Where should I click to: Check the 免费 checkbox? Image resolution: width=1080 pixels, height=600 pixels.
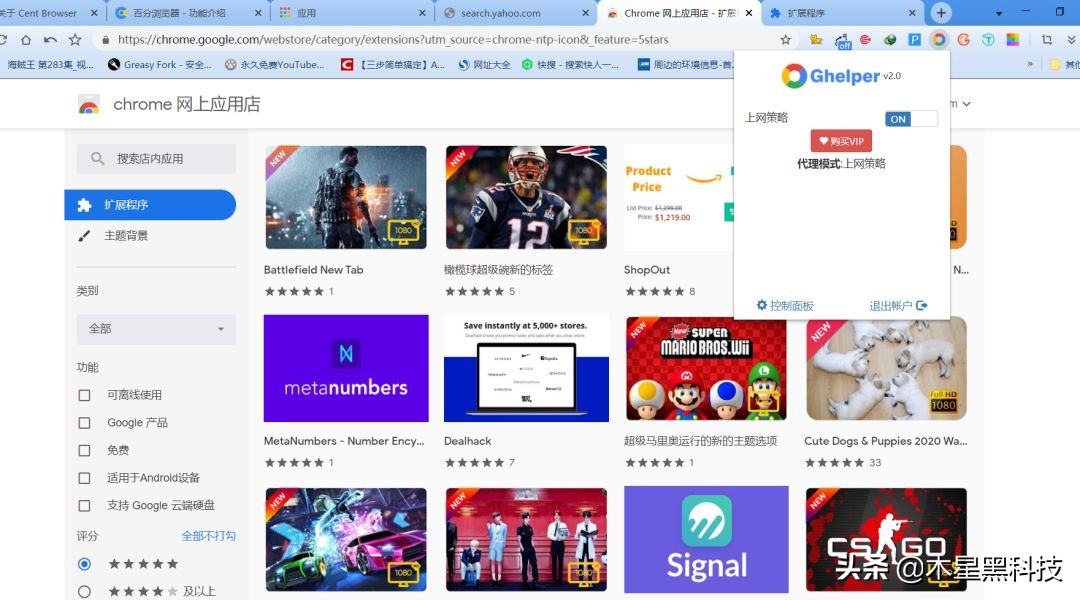[x=84, y=451]
